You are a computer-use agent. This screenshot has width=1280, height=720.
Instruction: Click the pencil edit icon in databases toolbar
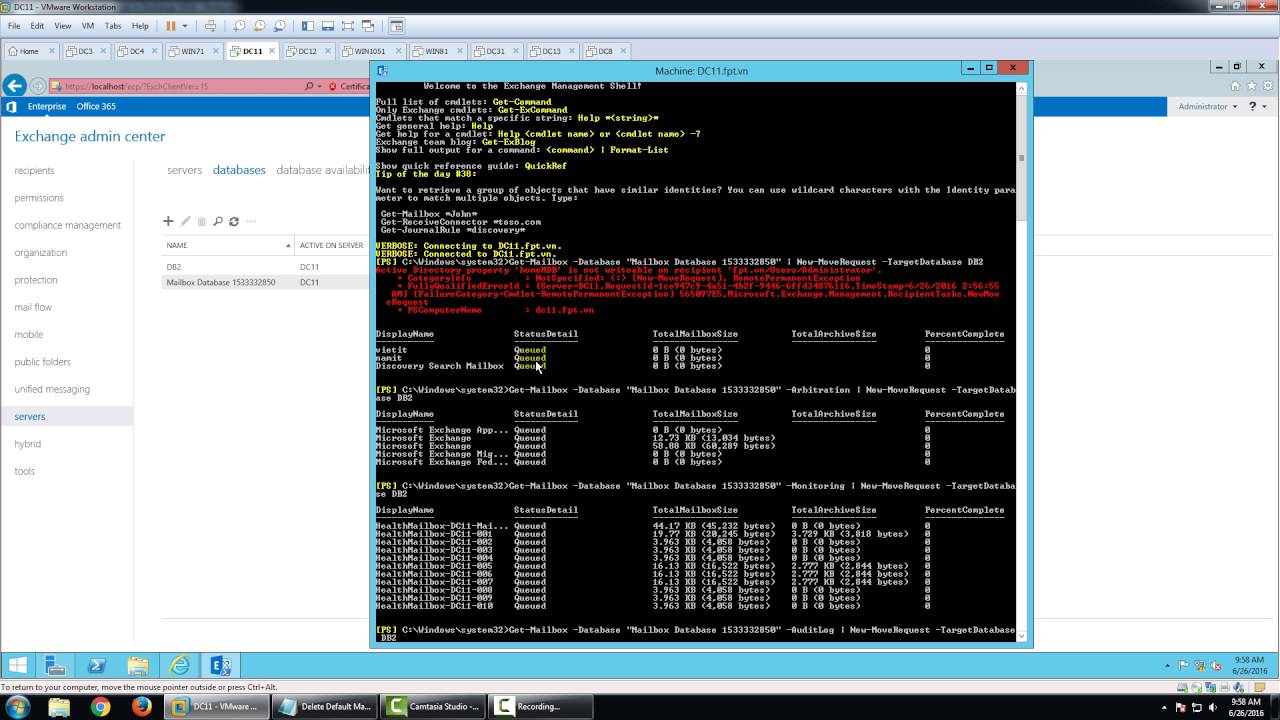click(x=185, y=221)
